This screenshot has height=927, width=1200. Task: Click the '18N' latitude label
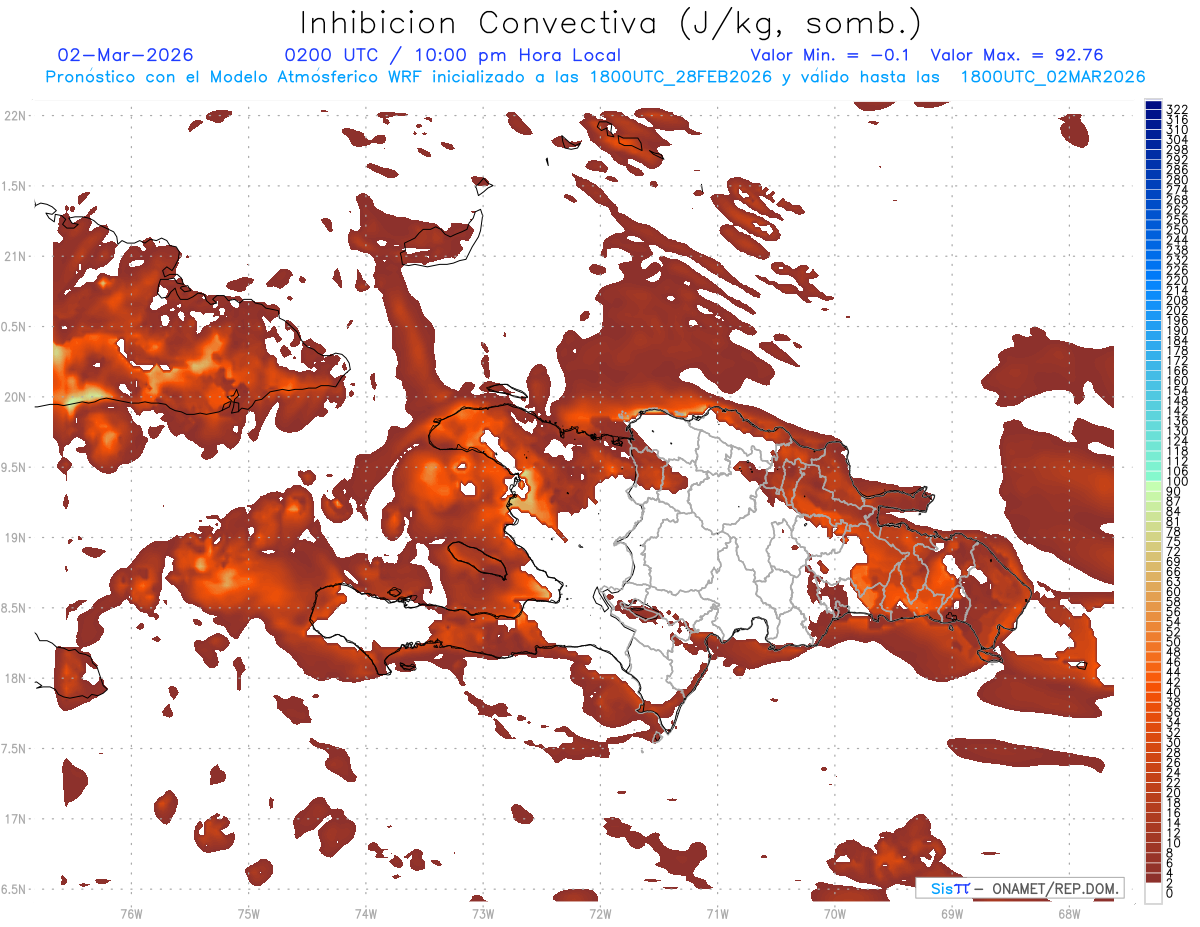pyautogui.click(x=14, y=678)
